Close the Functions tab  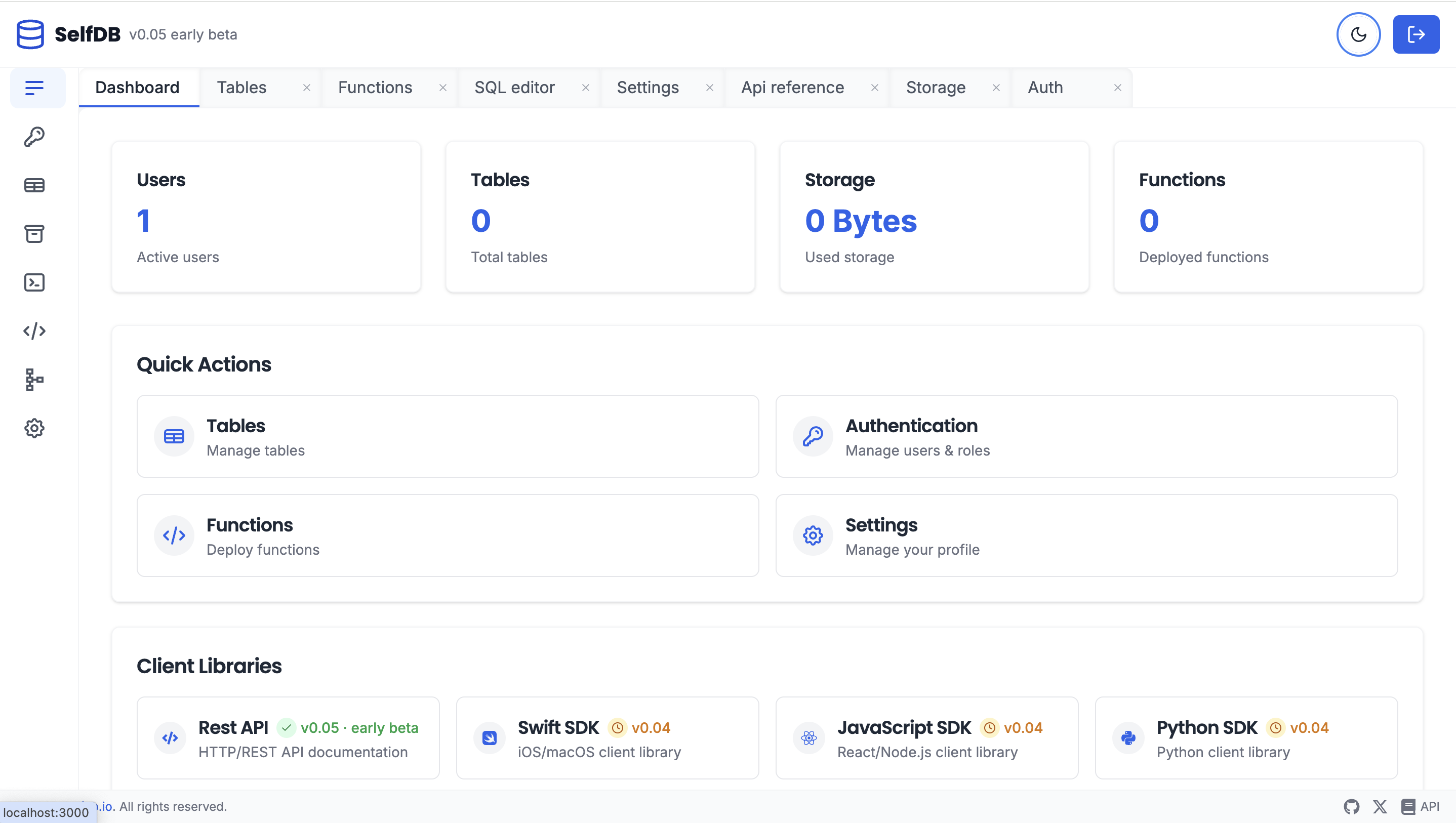pyautogui.click(x=443, y=88)
